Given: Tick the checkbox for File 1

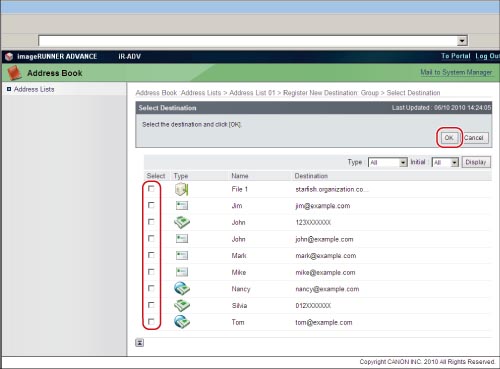Looking at the screenshot, I should (x=151, y=189).
